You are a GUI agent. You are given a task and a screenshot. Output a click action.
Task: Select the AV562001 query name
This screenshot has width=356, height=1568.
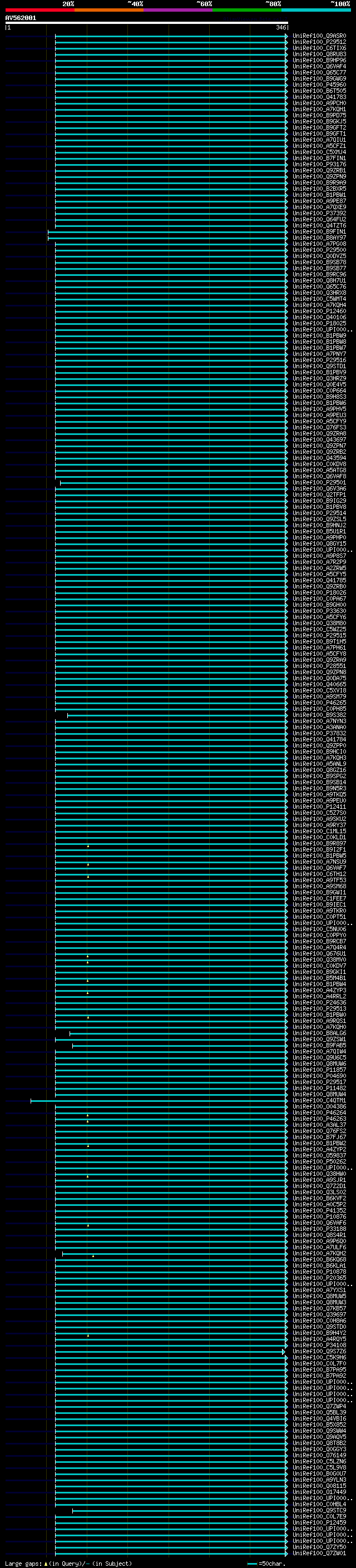[21, 18]
